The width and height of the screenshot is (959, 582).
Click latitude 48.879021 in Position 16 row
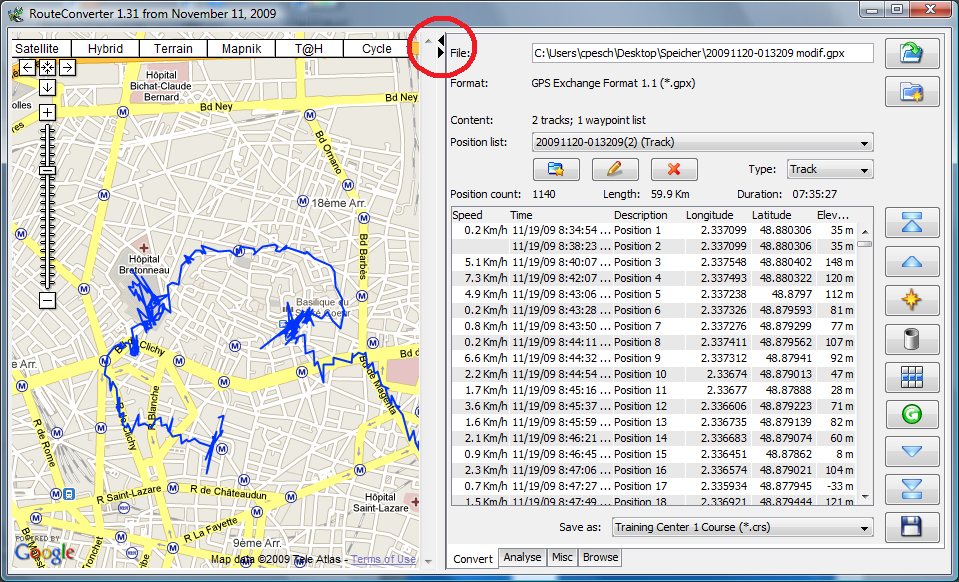tap(786, 470)
